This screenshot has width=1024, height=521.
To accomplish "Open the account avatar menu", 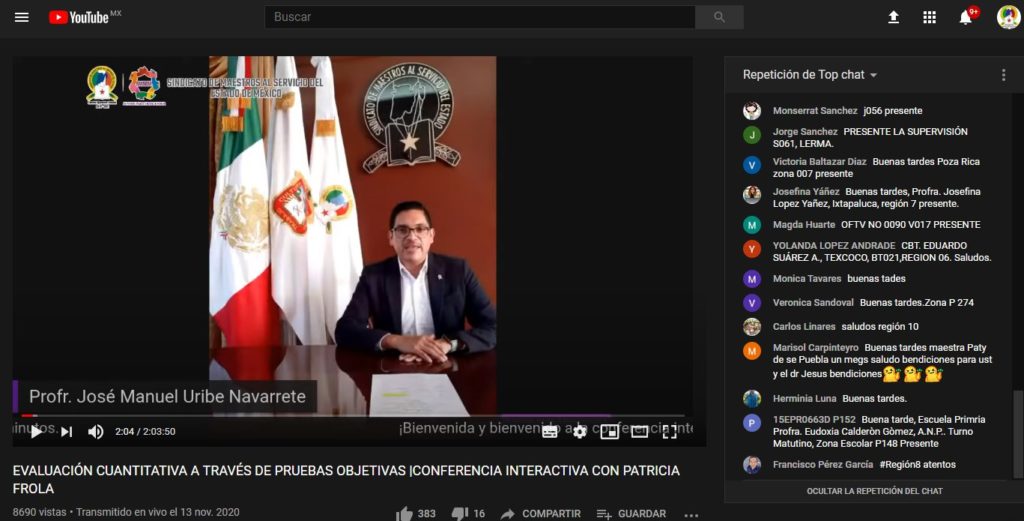I will click(x=1008, y=17).
